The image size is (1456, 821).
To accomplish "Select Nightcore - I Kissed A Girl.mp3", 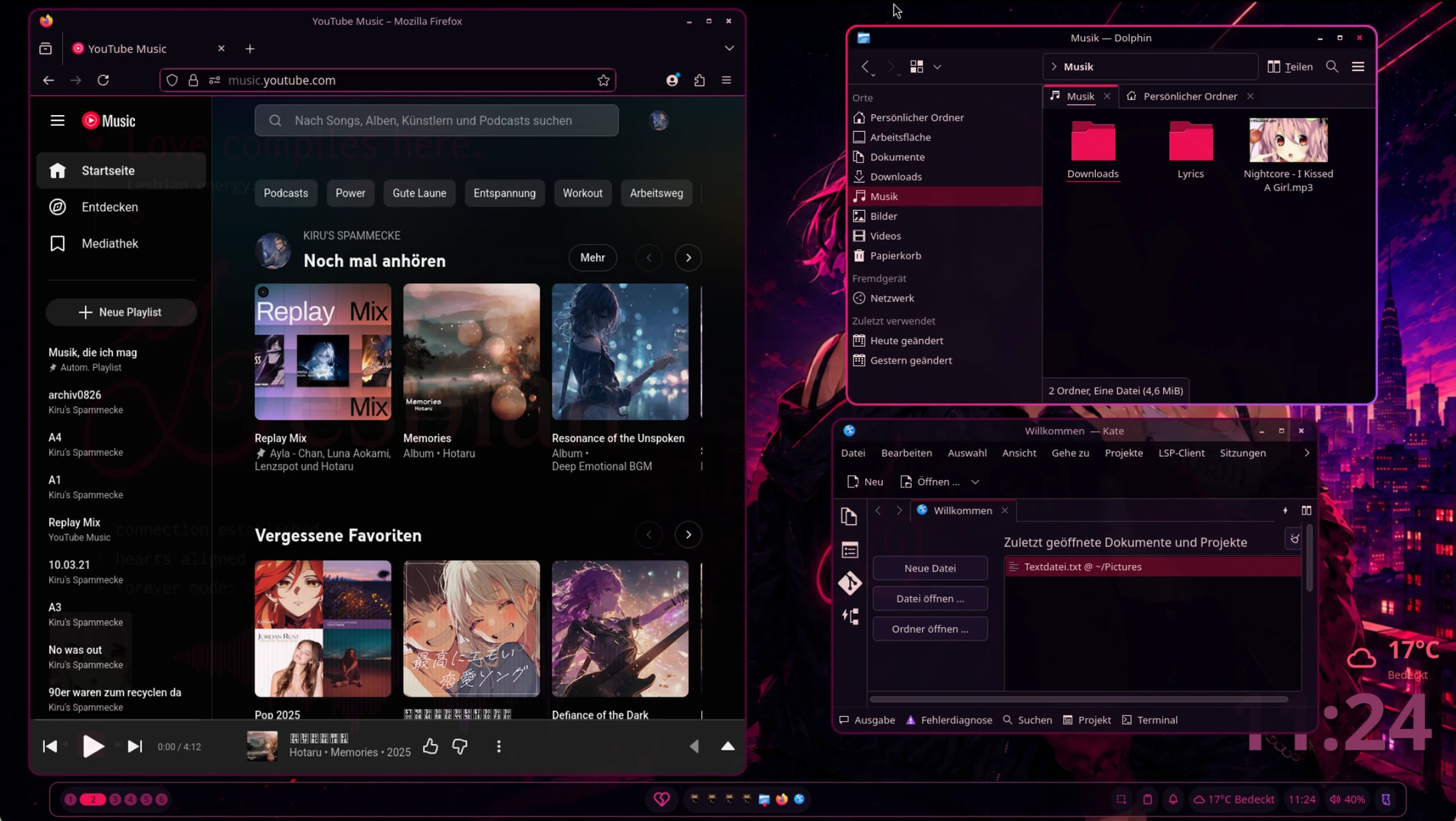I will (1288, 155).
